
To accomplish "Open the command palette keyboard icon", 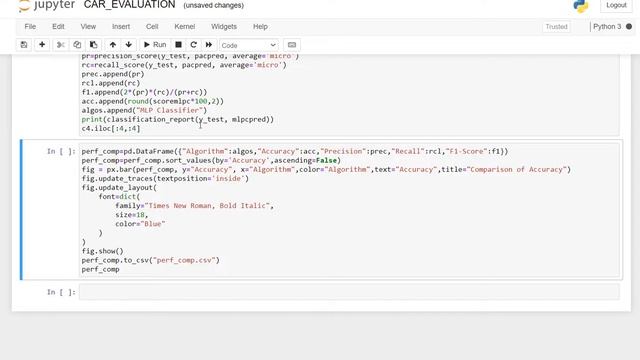I will (x=291, y=45).
